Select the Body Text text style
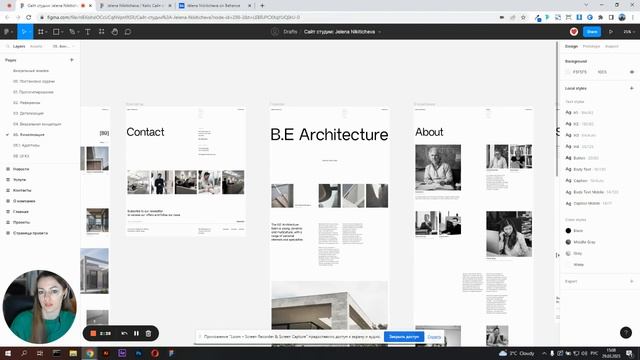This screenshot has height=360, width=640. (585, 169)
